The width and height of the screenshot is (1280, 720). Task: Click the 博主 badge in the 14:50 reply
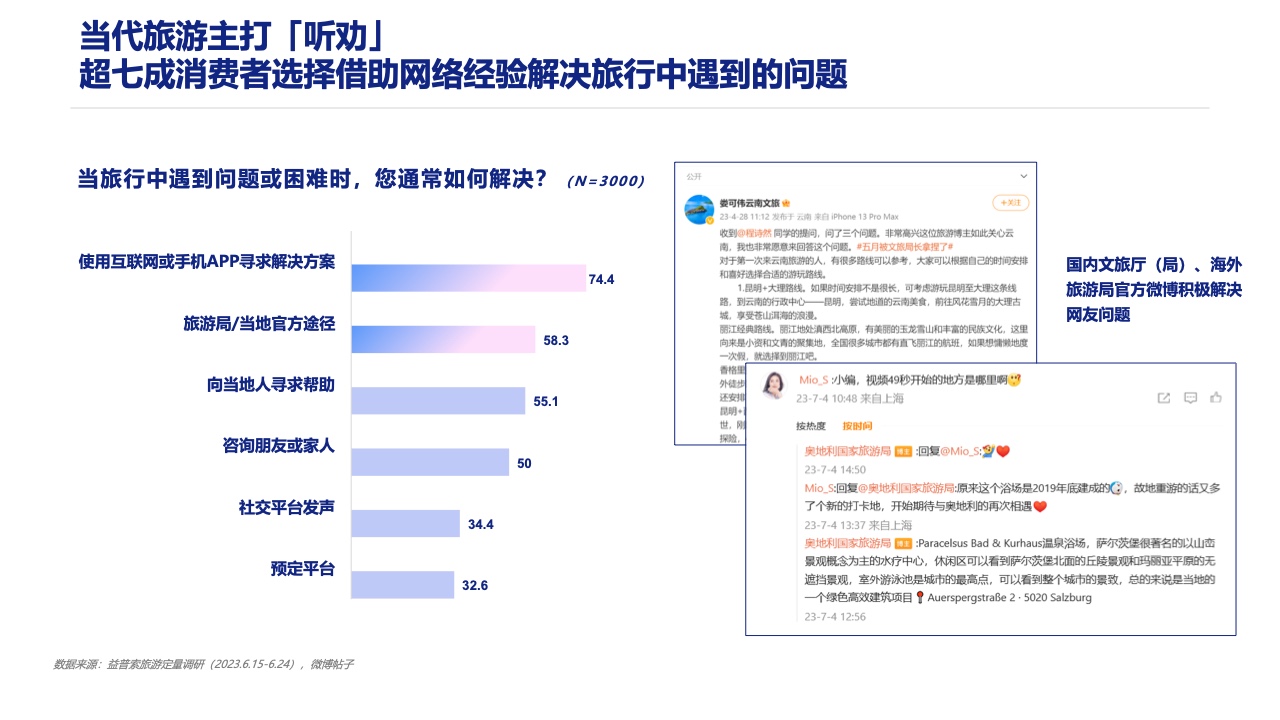click(x=903, y=451)
